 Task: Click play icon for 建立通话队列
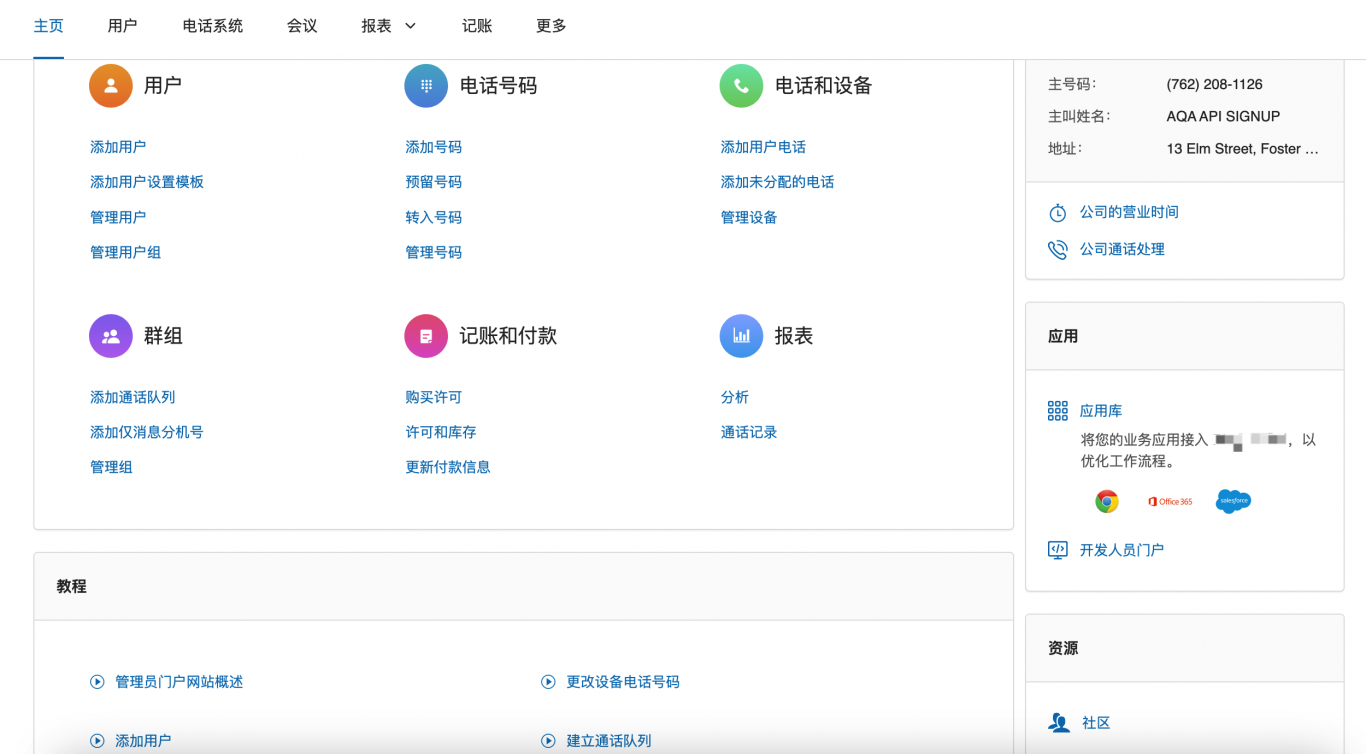point(548,741)
